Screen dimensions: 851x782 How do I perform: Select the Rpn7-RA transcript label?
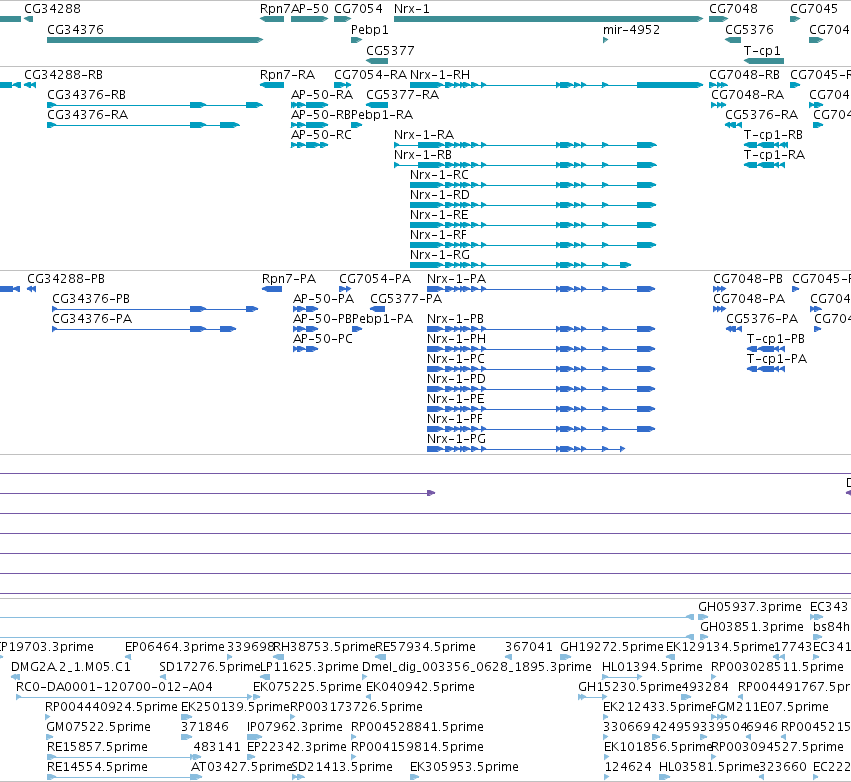tap(287, 75)
